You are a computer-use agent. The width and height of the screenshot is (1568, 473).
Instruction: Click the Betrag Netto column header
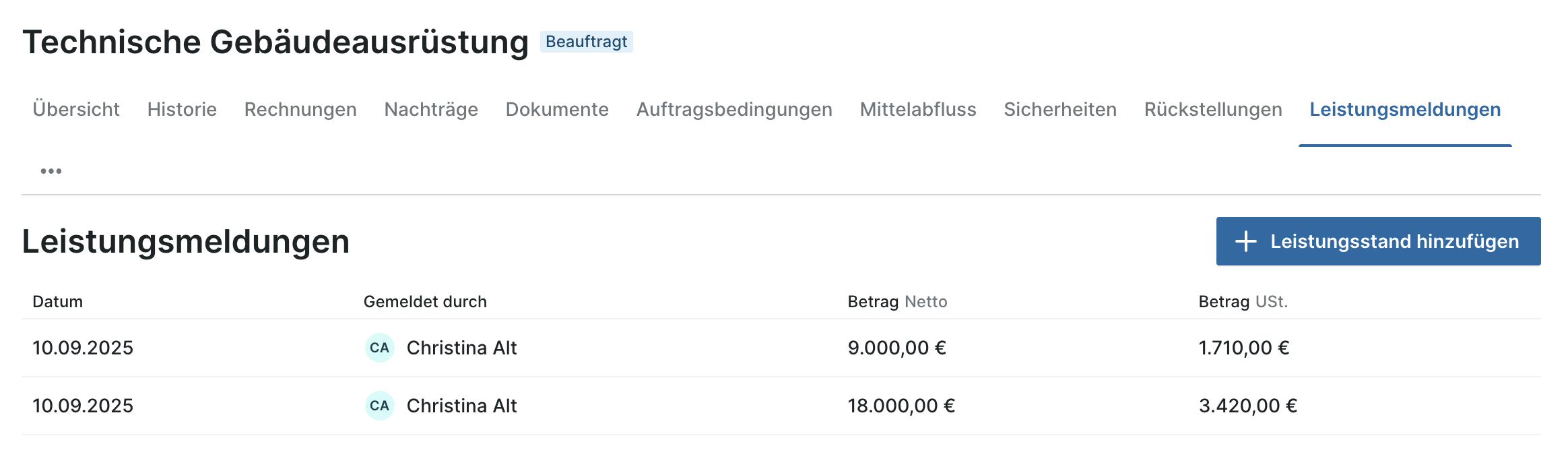click(897, 302)
